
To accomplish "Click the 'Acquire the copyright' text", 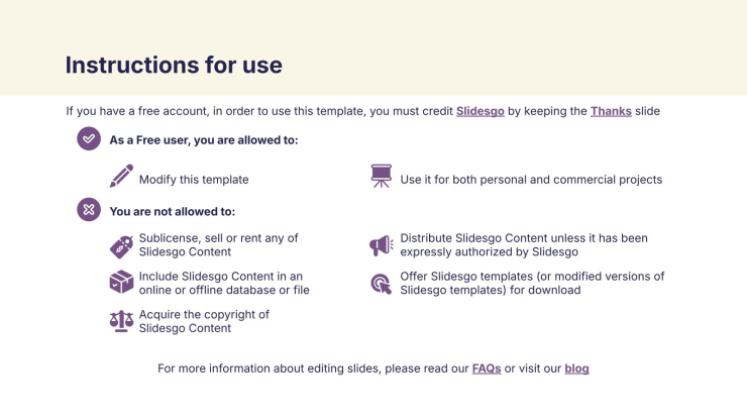I will (204, 321).
